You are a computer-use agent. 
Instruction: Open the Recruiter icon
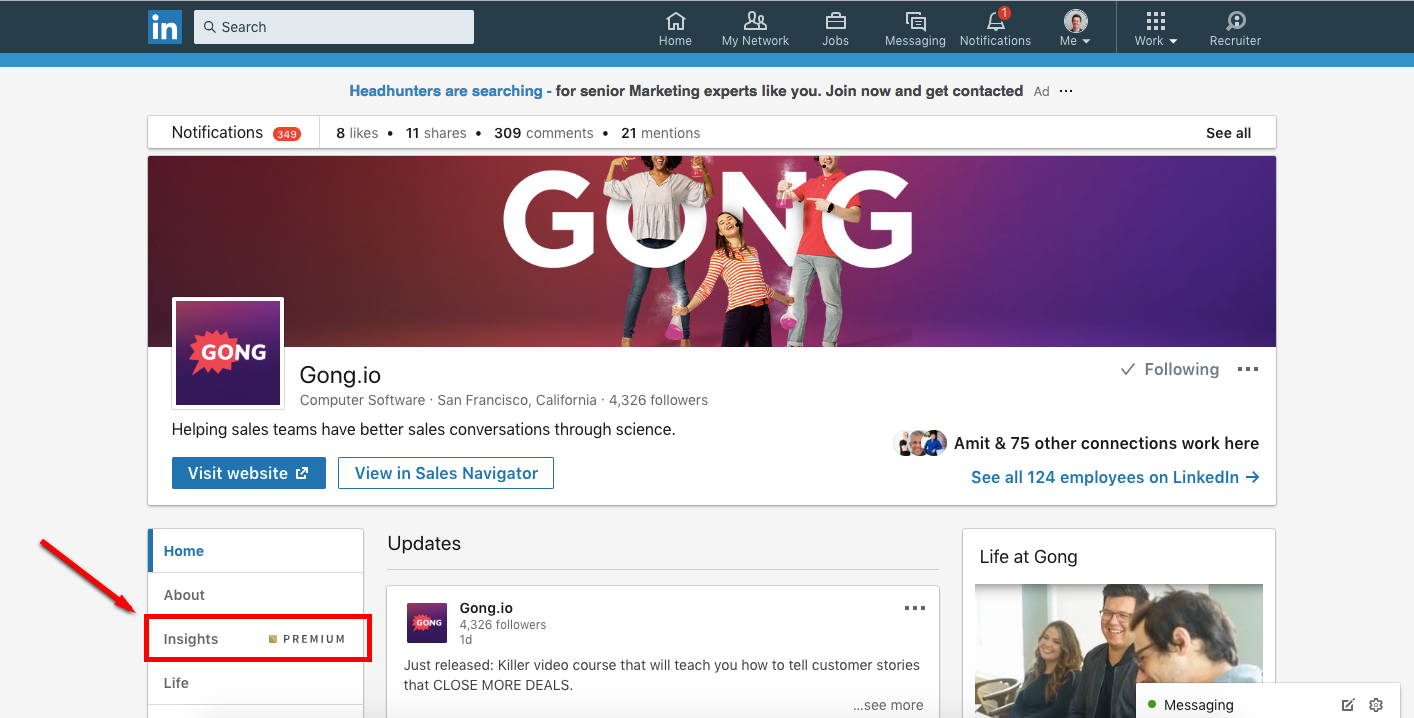1235,28
